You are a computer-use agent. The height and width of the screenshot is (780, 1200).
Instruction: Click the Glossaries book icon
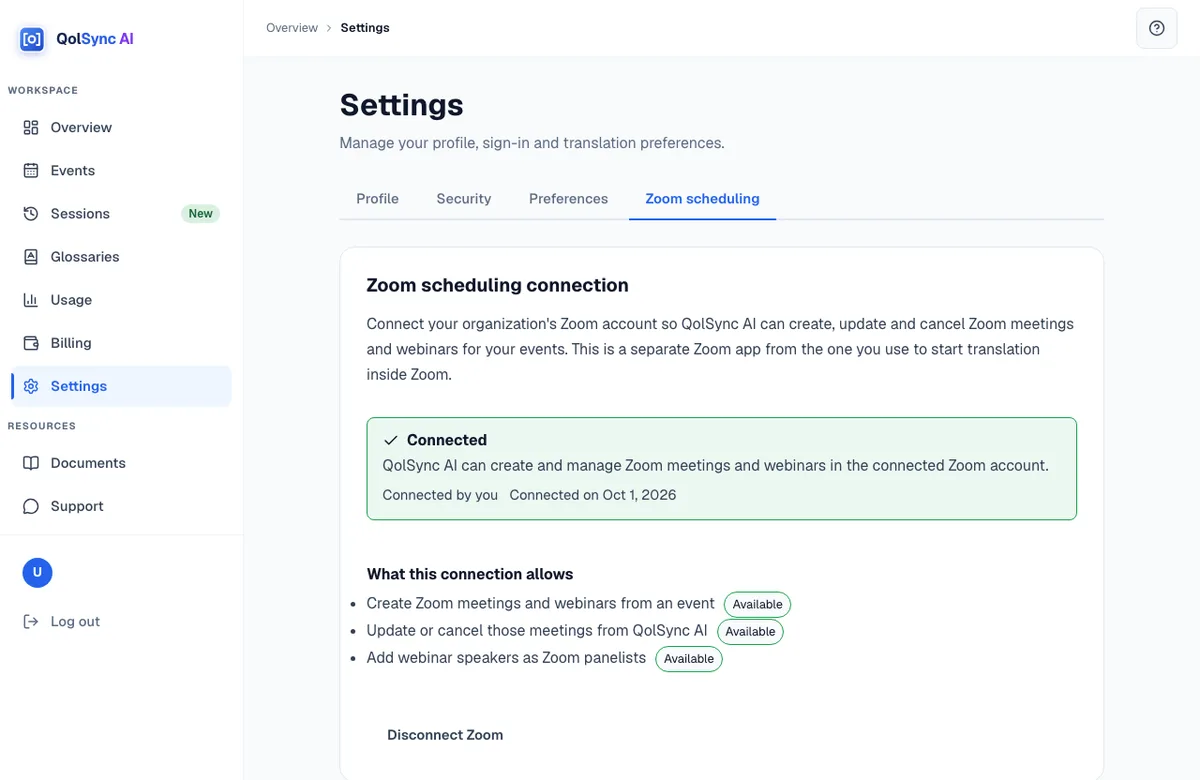coord(31,256)
